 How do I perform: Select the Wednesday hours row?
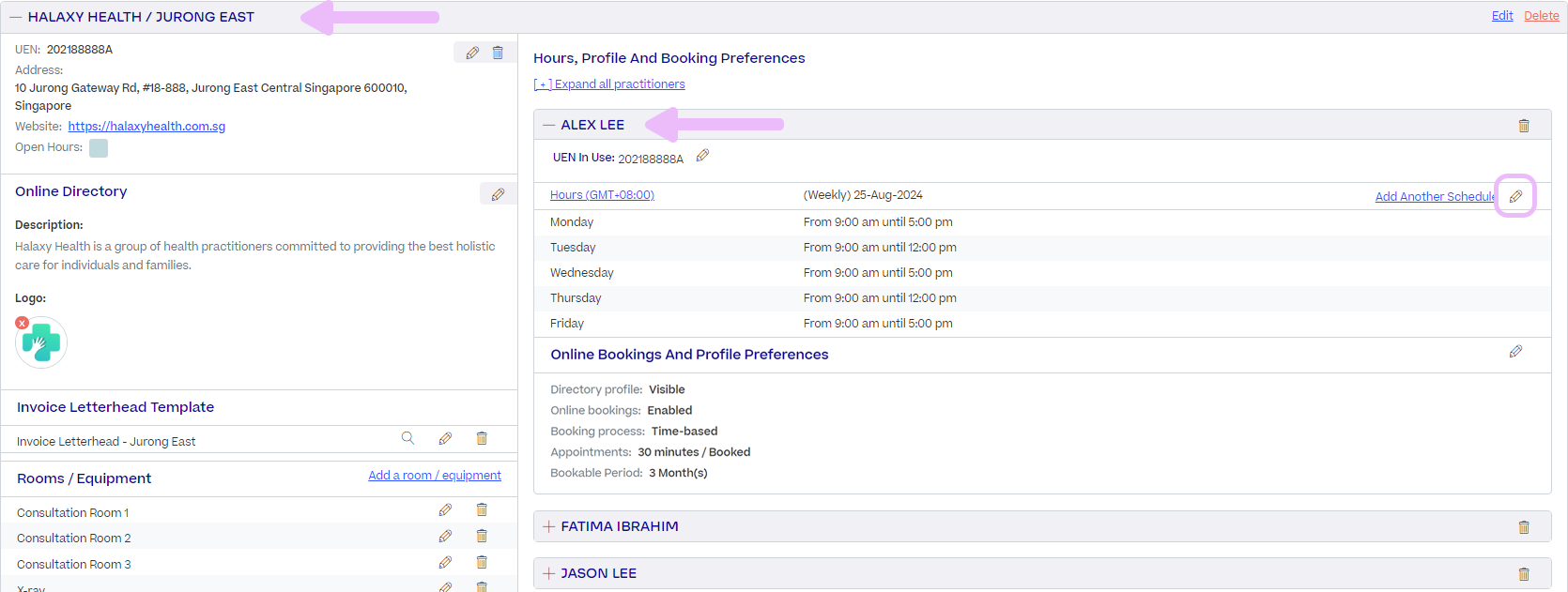point(1042,273)
